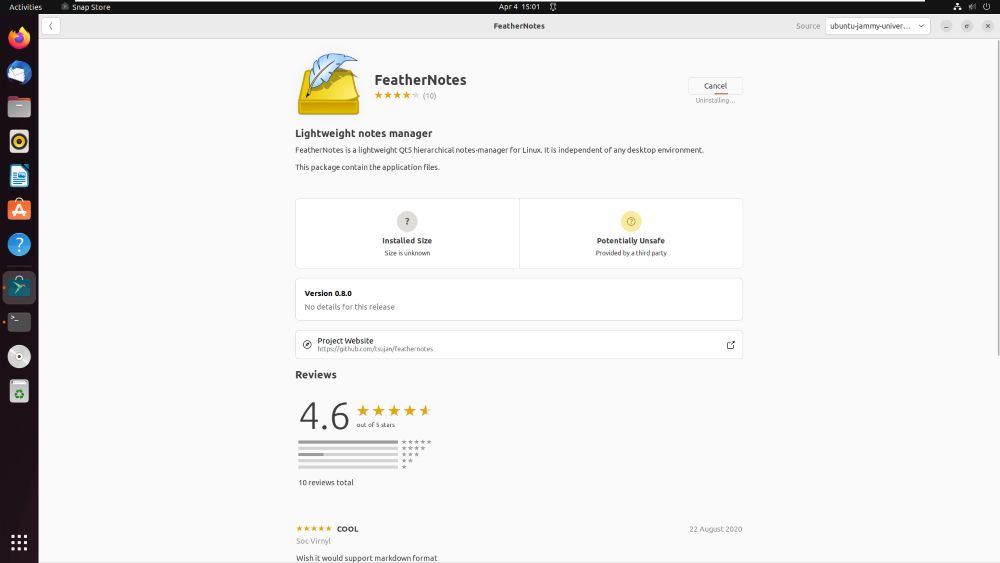Click the "Reviews" section heading
Screen dimensions: 1000x563
coord(316,375)
